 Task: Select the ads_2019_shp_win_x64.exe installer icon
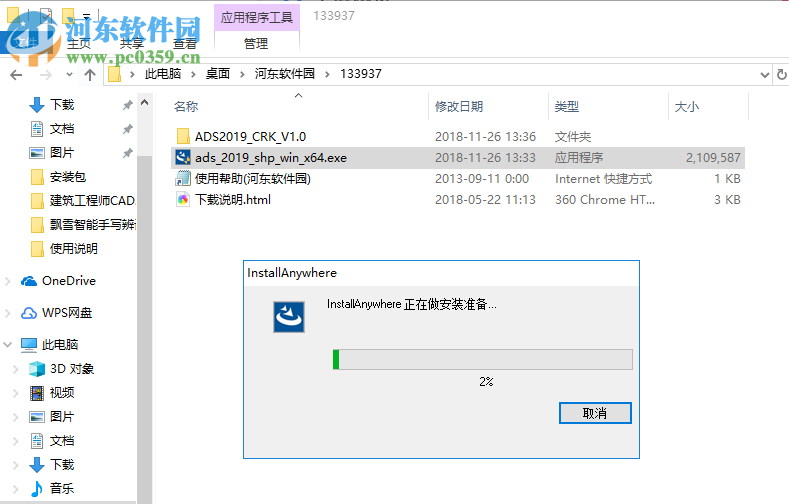click(183, 157)
